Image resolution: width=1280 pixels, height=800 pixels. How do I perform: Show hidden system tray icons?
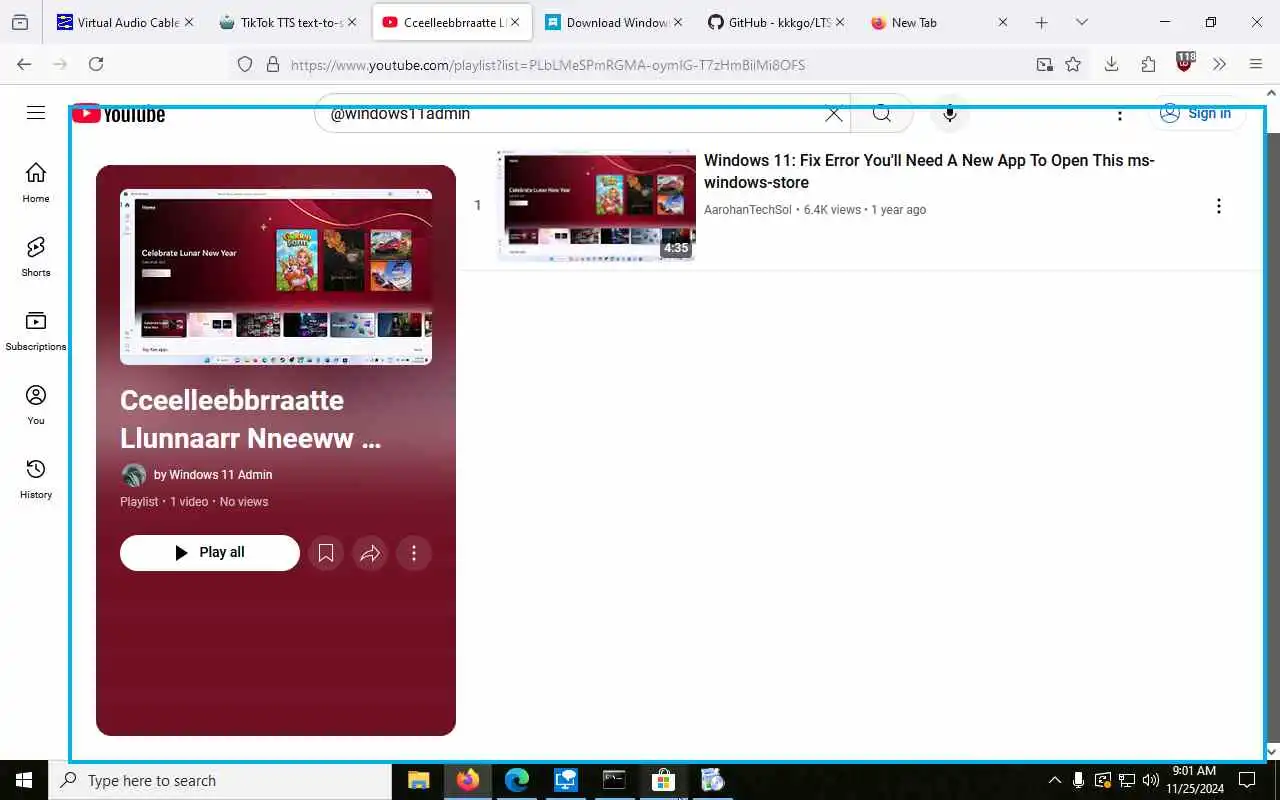pyautogui.click(x=1054, y=780)
